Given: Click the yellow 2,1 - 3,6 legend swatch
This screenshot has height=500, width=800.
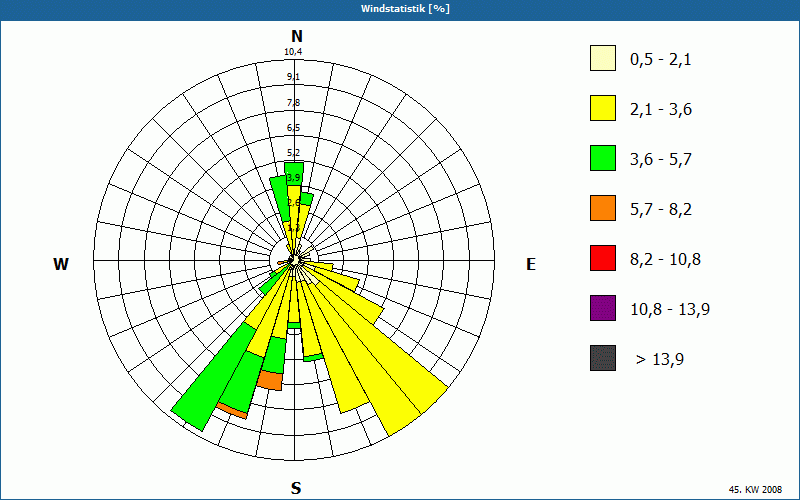Looking at the screenshot, I should 603,108.
